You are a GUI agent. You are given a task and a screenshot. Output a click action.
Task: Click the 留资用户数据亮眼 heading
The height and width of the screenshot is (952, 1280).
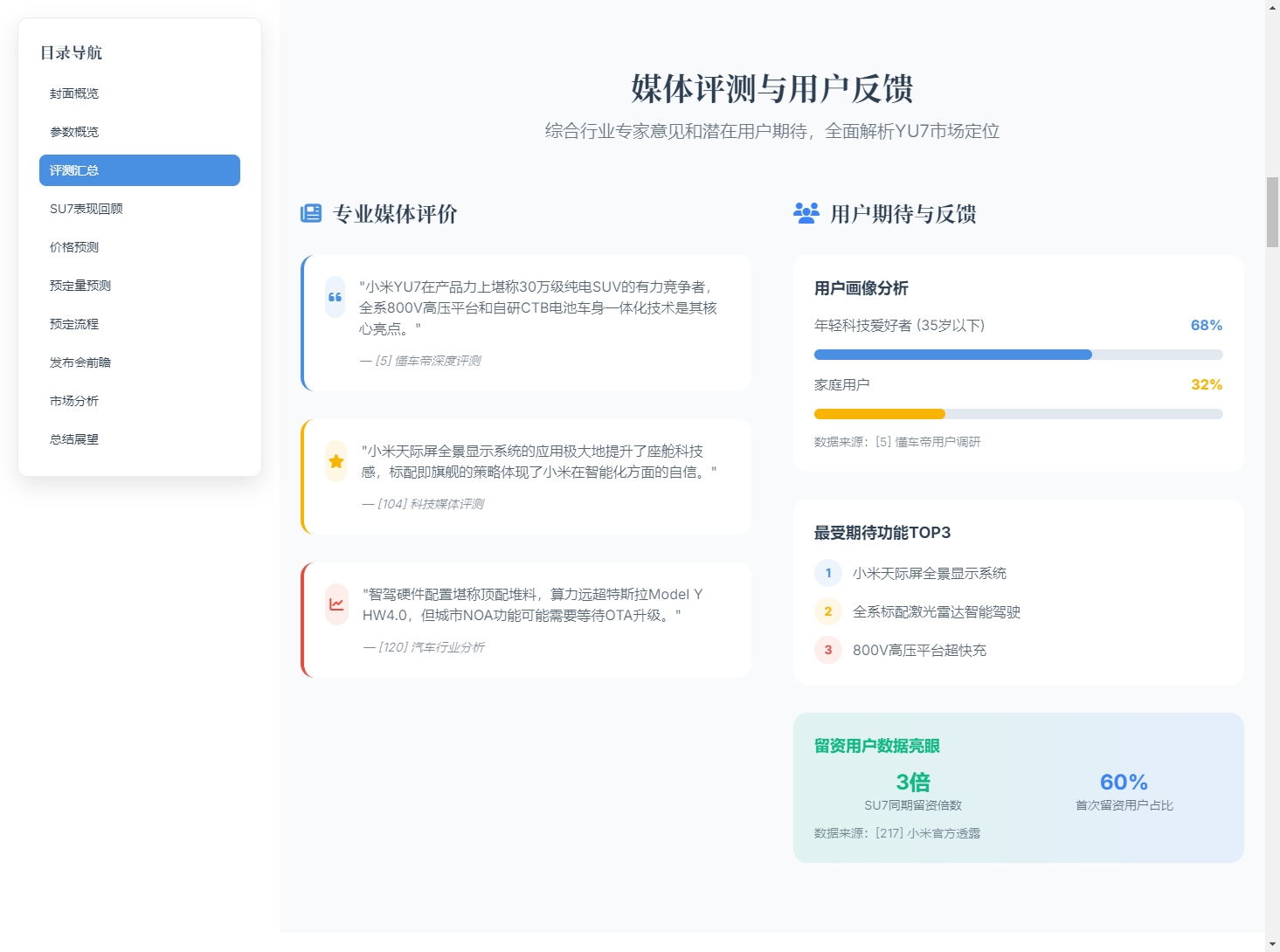pos(877,746)
